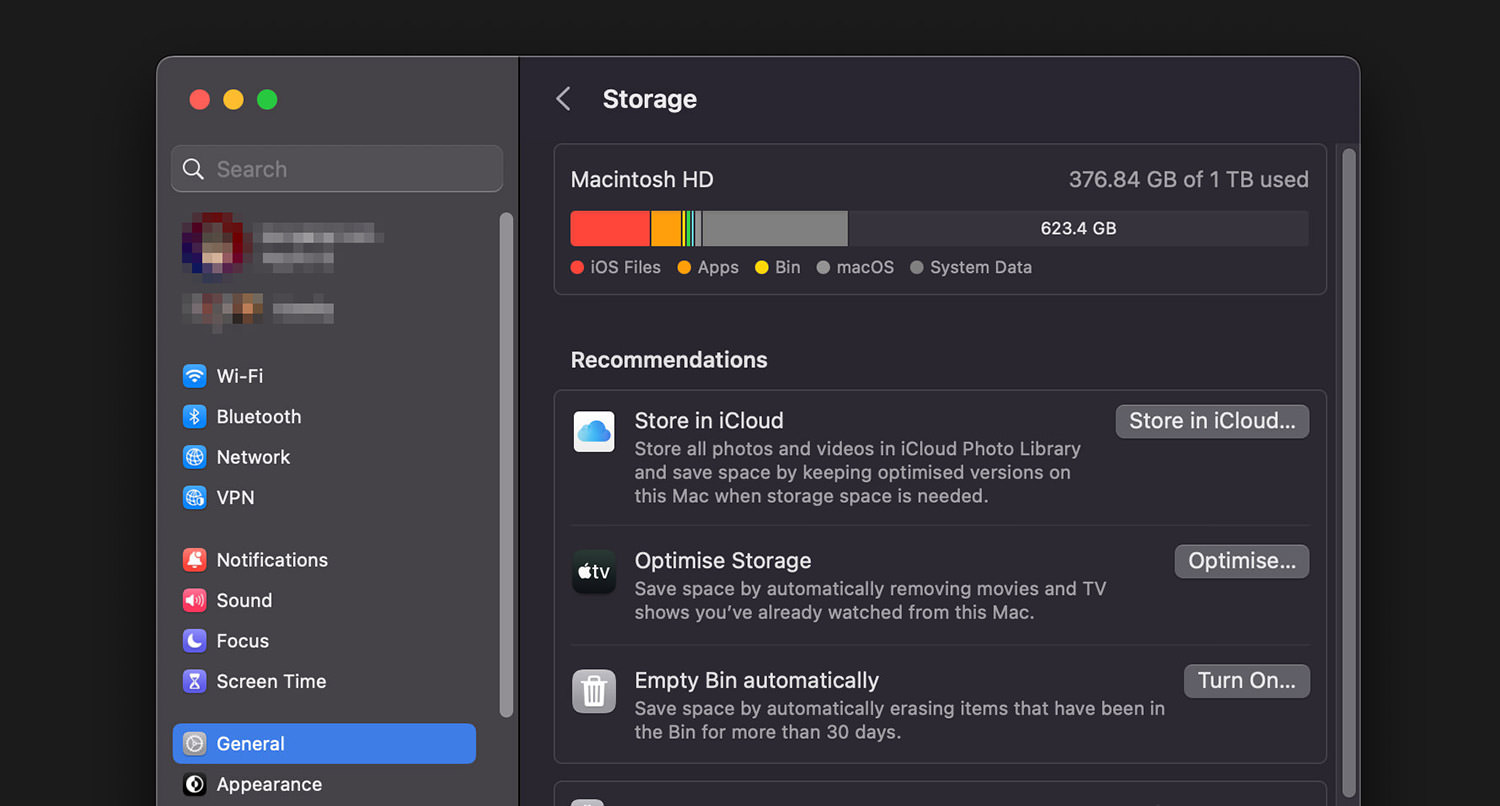Click the Network globe icon
Image resolution: width=1500 pixels, height=806 pixels.
(x=194, y=457)
